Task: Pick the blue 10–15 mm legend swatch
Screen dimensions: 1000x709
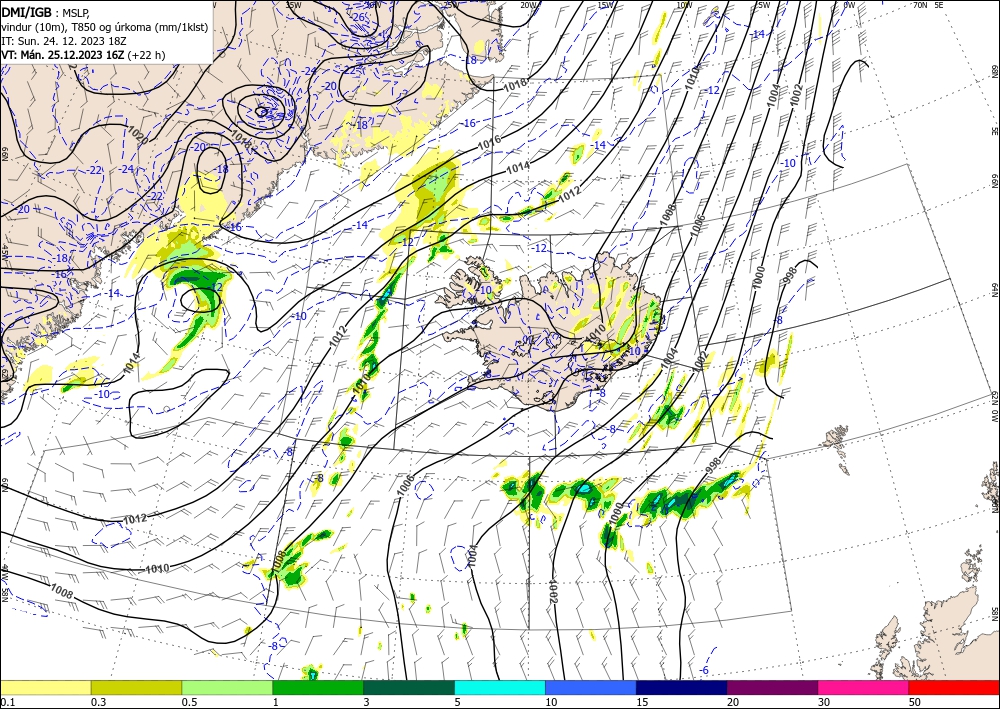Action: click(x=591, y=687)
